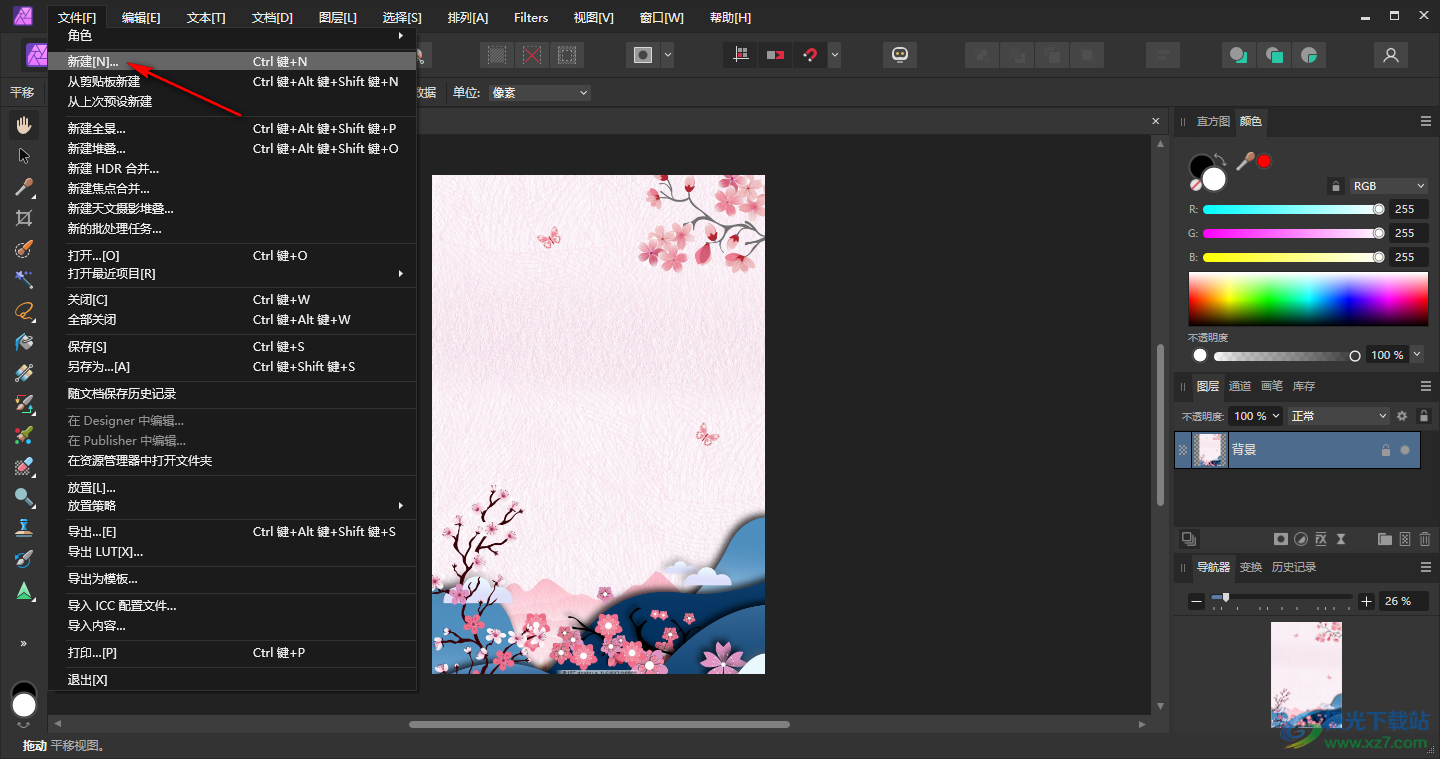Select the Clone stamp tool
1440x759 pixels.
tap(24, 528)
